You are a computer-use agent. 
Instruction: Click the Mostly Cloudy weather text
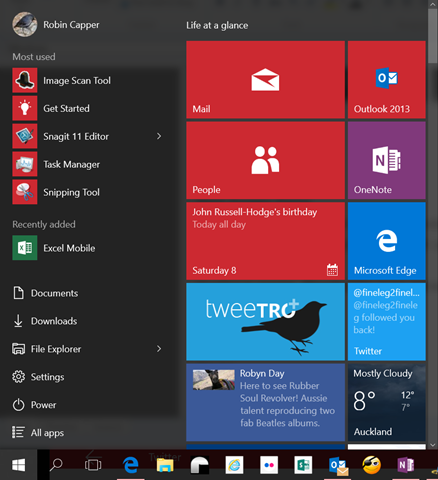click(383, 373)
